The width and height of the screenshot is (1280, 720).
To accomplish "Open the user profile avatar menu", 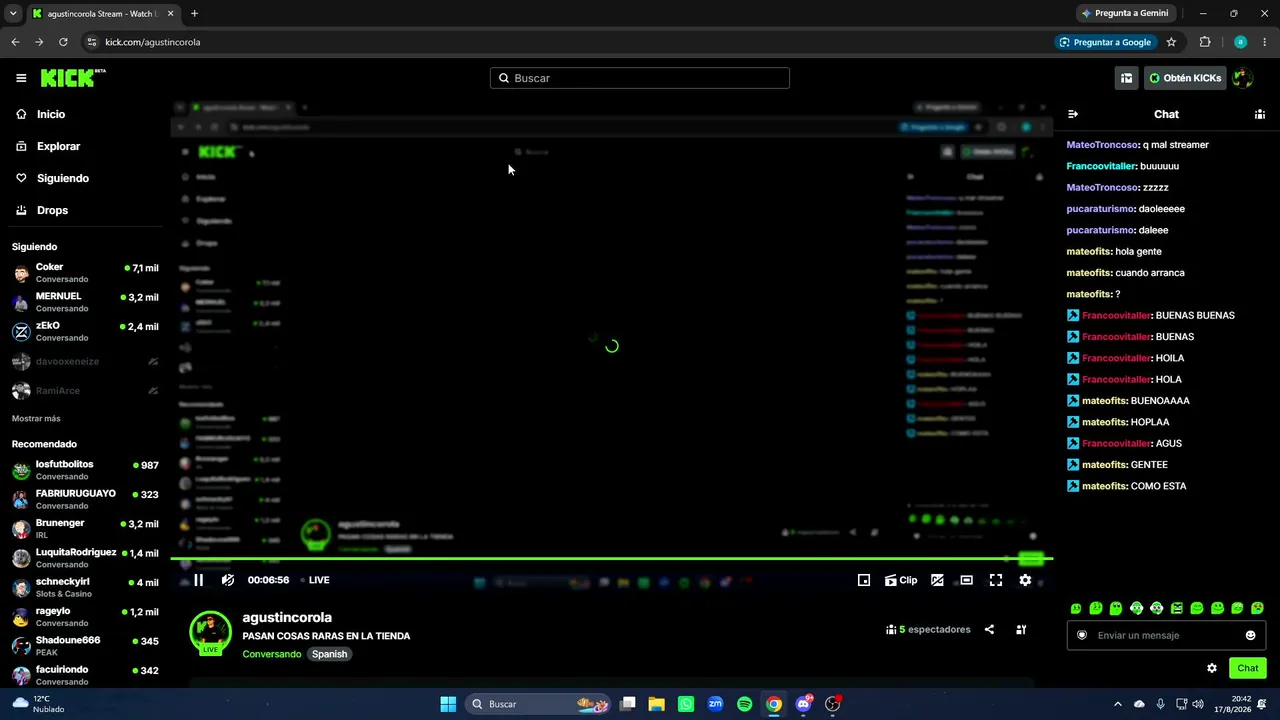I will (1242, 78).
